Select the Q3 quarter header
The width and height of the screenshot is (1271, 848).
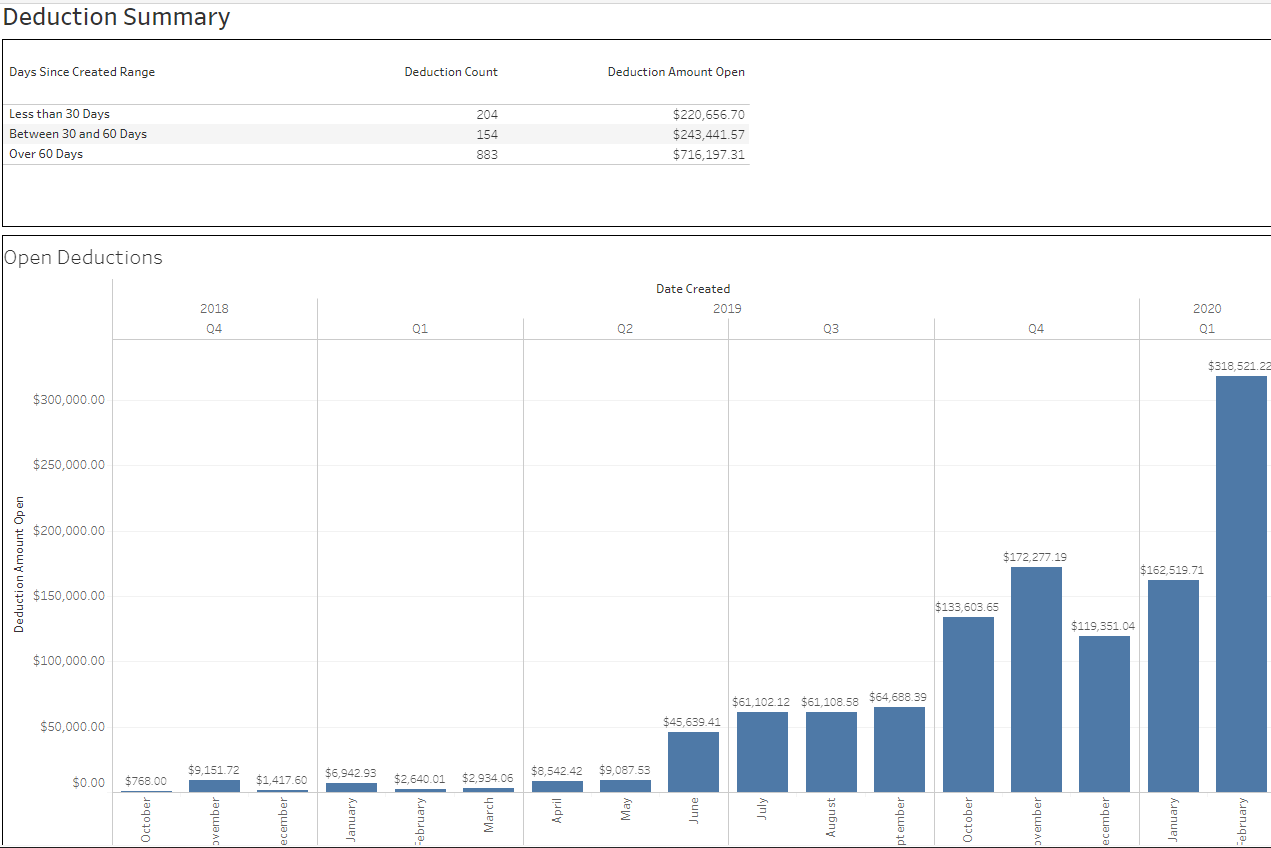point(831,329)
